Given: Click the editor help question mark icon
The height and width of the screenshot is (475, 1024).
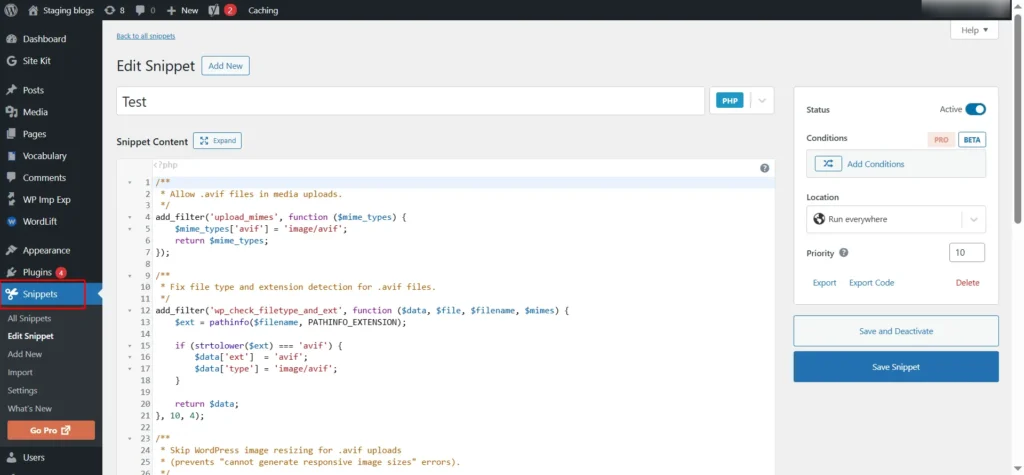Looking at the screenshot, I should [x=764, y=168].
